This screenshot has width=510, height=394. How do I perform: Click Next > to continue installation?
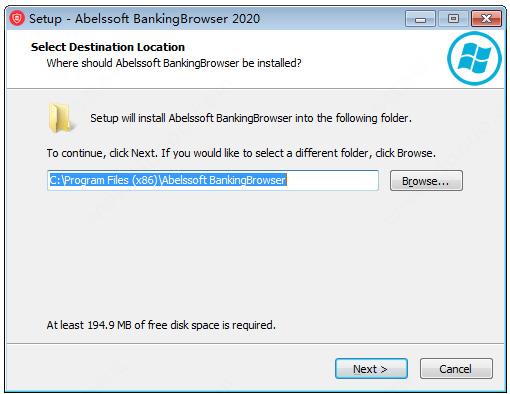point(371,369)
